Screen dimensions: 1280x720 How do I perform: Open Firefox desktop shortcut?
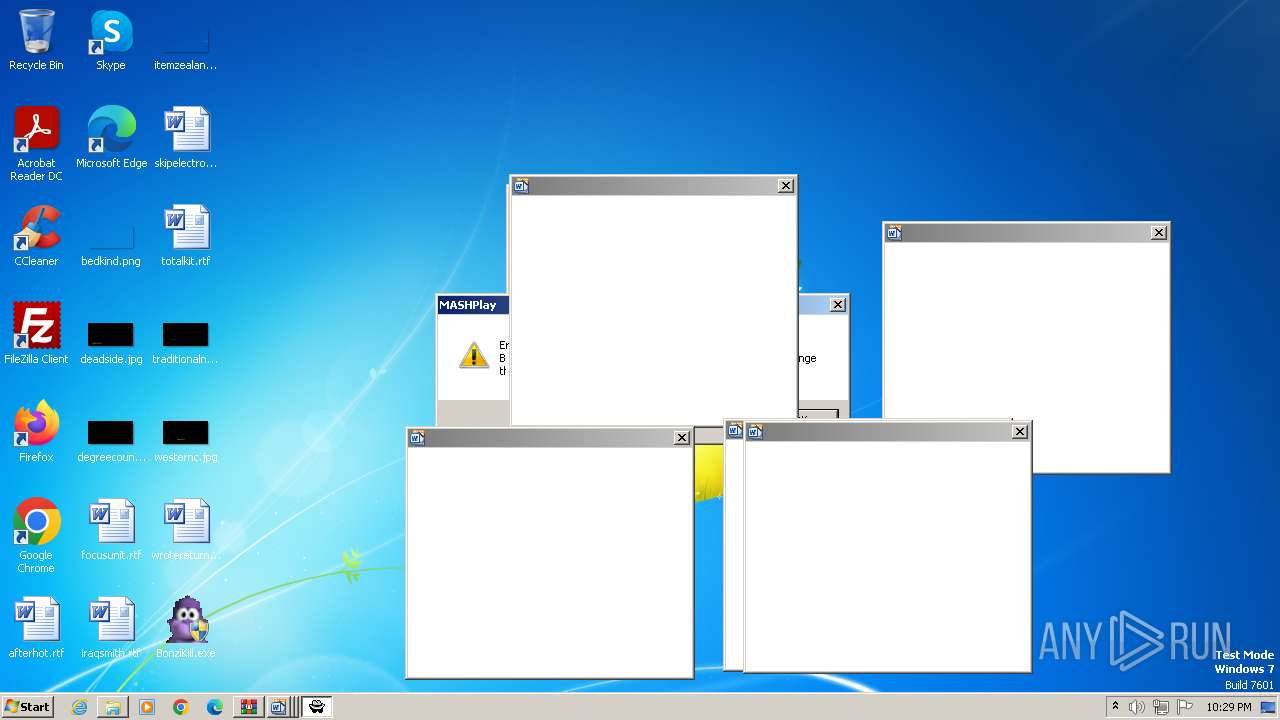36,432
